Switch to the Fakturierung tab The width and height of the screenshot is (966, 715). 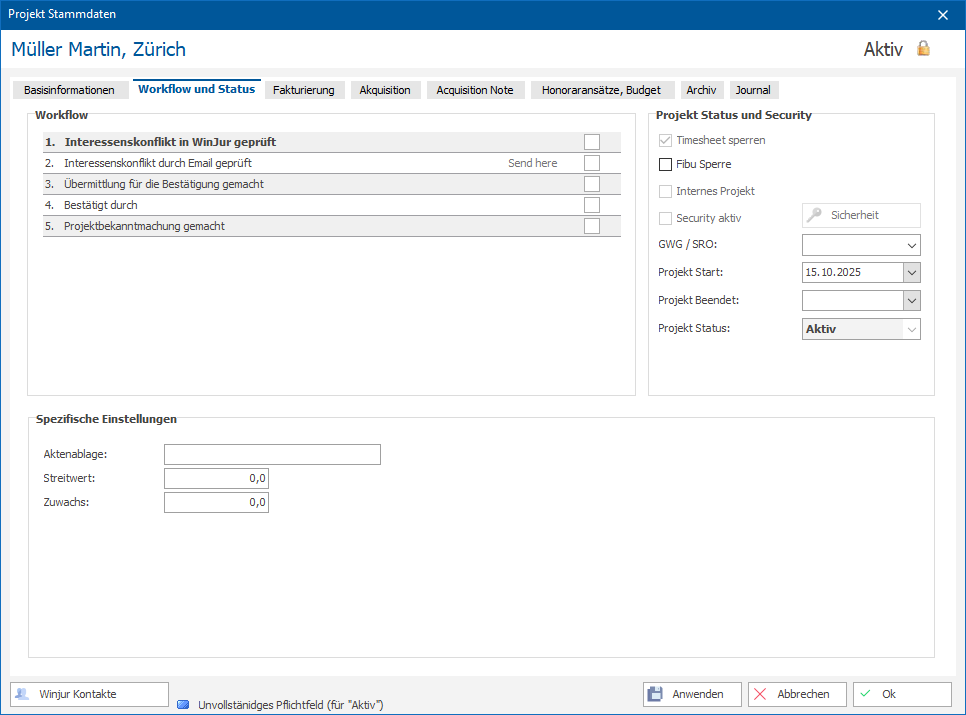(304, 90)
